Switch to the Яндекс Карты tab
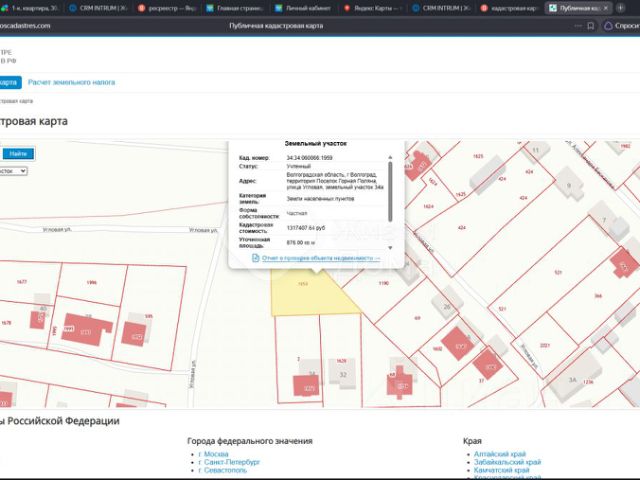This screenshot has width=640, height=480. tap(373, 8)
